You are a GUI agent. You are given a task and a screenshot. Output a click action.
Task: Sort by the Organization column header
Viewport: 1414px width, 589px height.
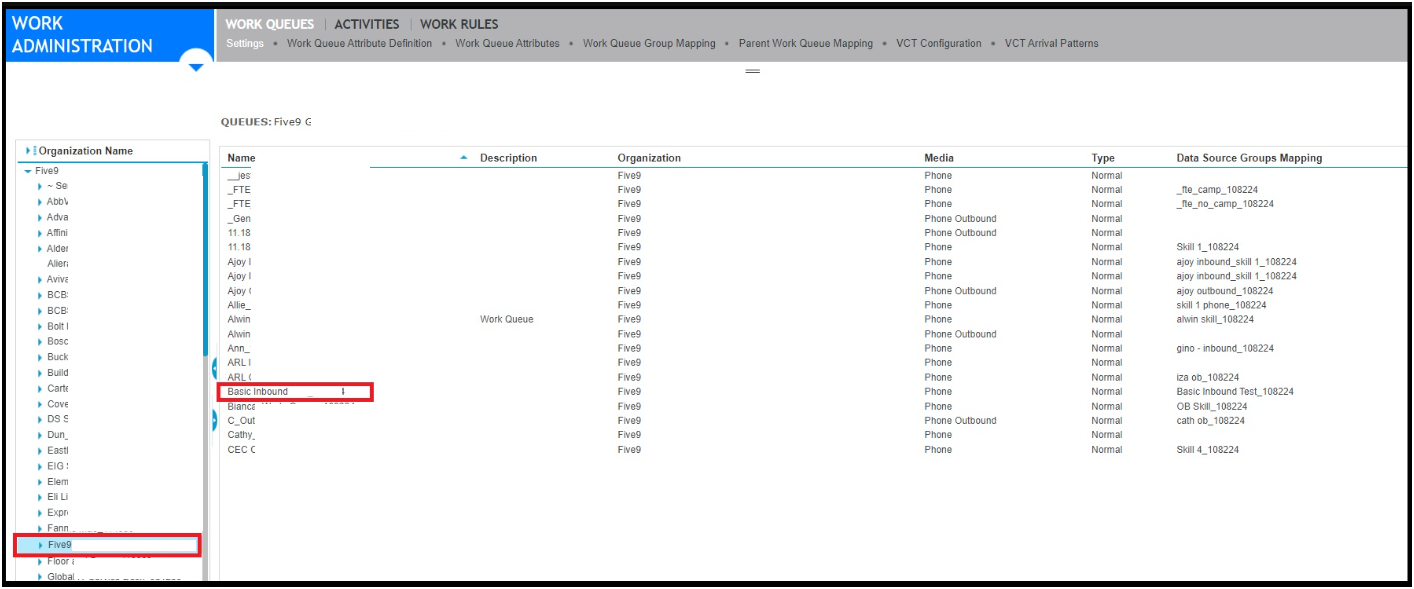[649, 158]
